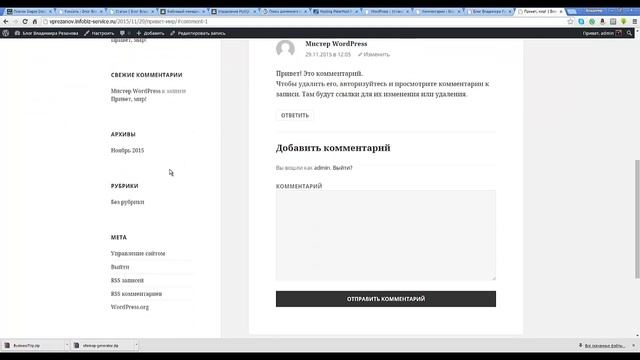Open the 'WordPress.org' link

[x=130, y=307]
